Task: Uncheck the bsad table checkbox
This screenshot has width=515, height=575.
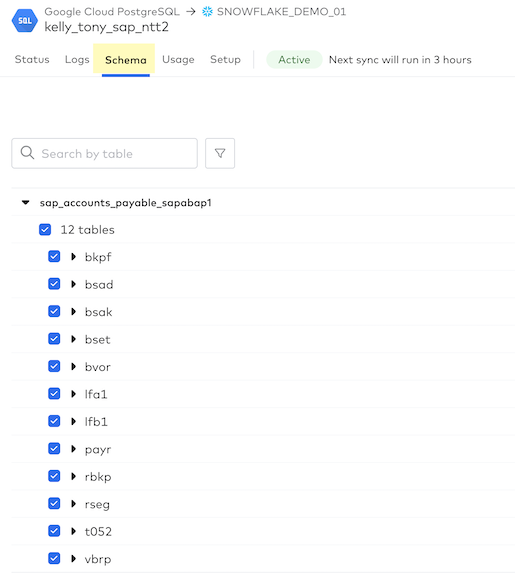Action: (54, 284)
